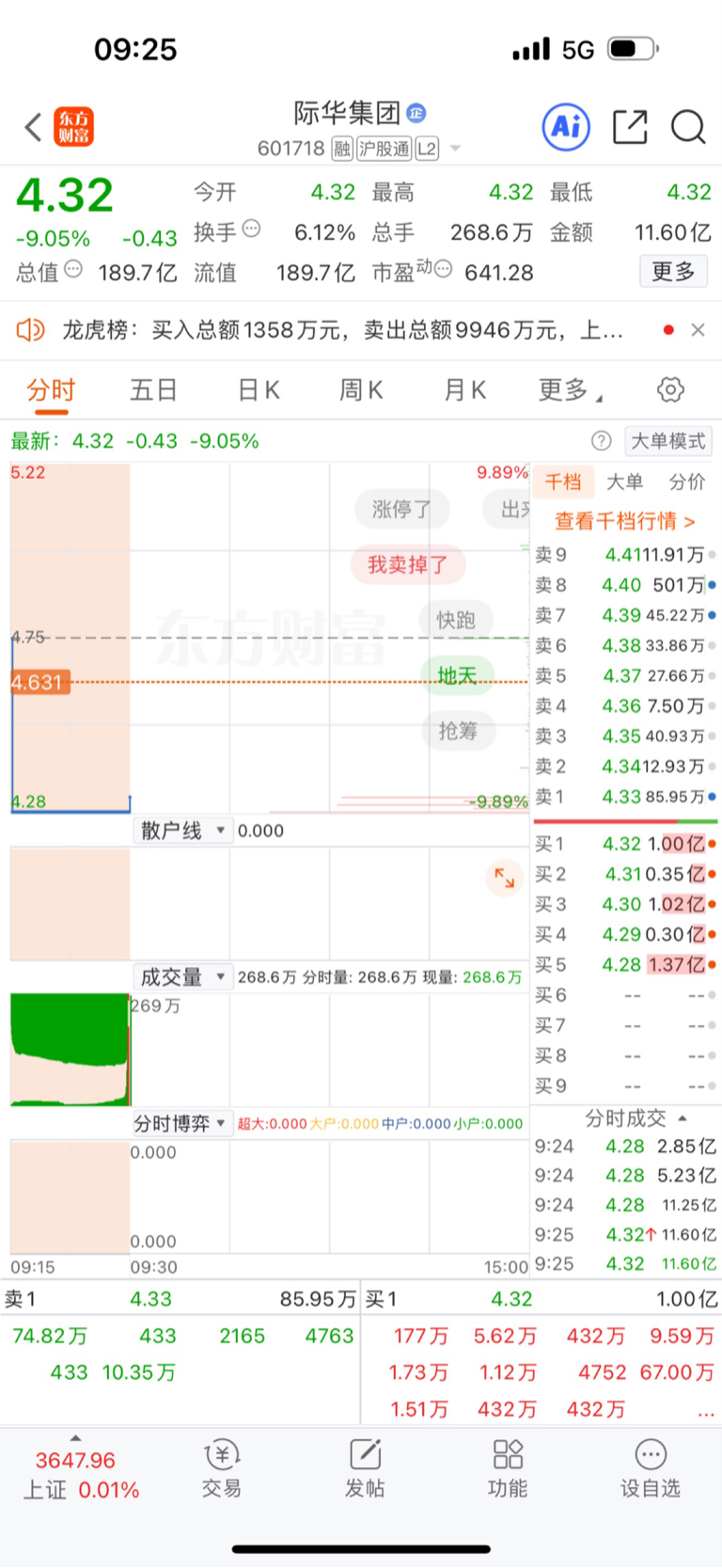Tap info icon next to 换手
Viewport: 722px width, 1568px height.
tap(251, 228)
